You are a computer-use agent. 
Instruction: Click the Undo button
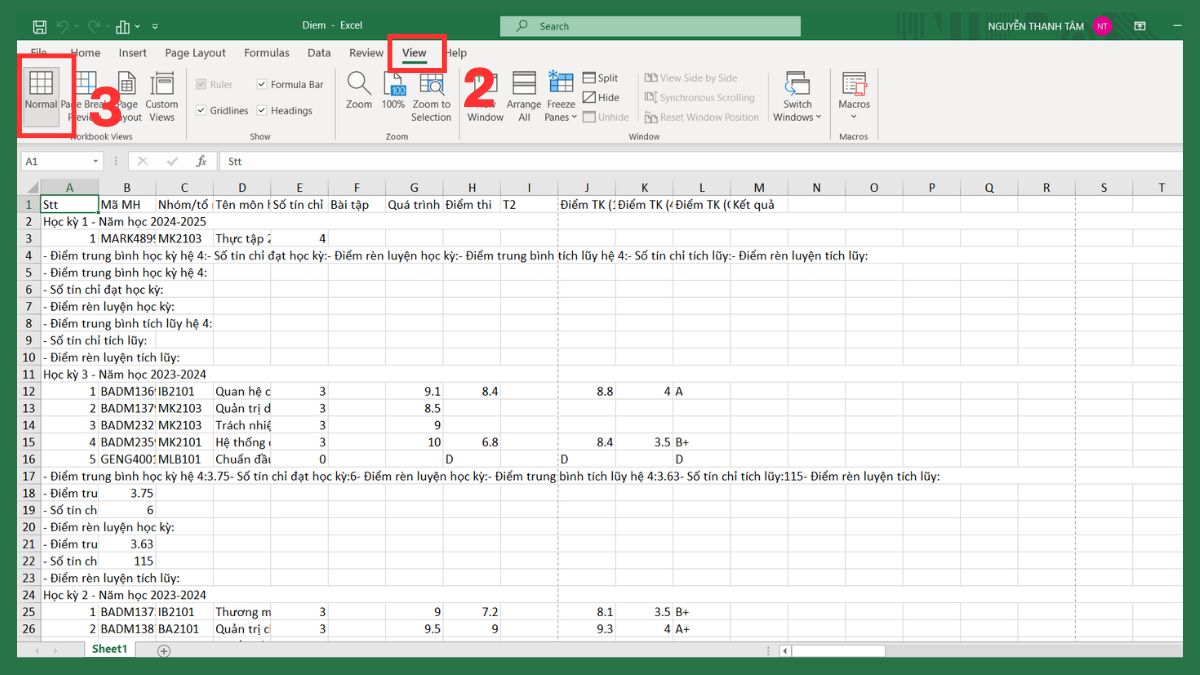pyautogui.click(x=62, y=26)
